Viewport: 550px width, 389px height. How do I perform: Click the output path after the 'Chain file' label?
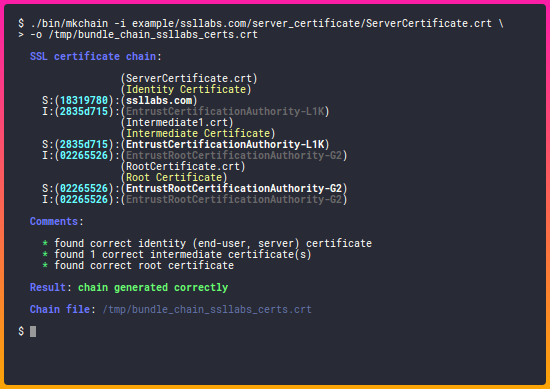point(207,309)
